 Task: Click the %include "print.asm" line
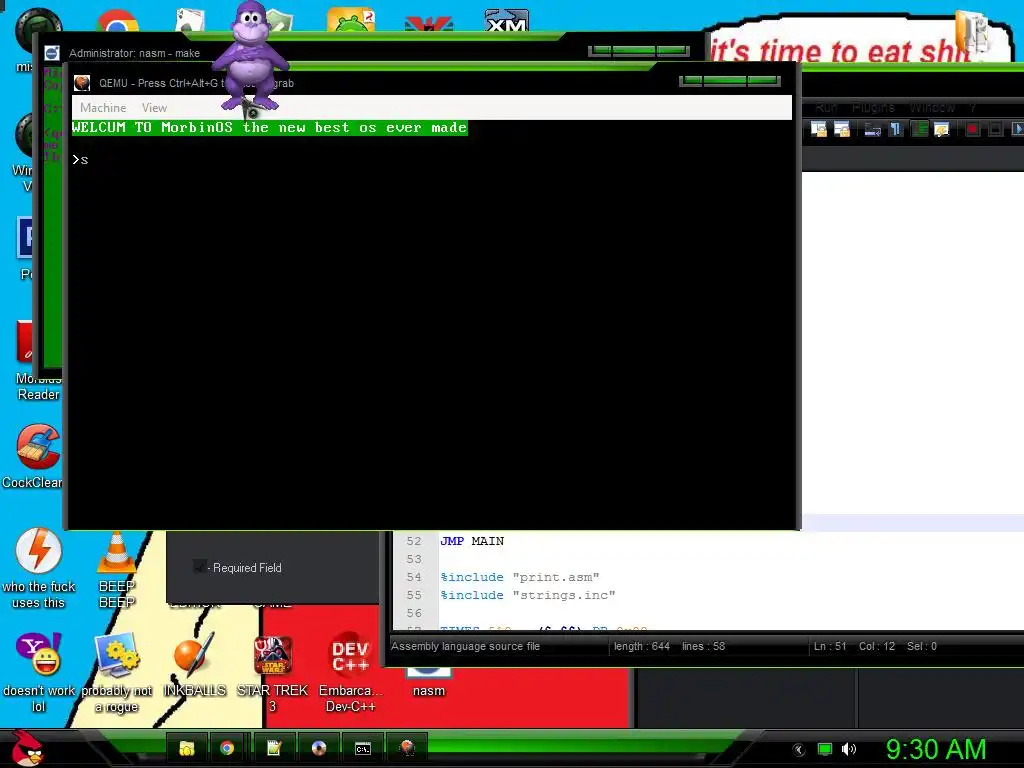(519, 577)
